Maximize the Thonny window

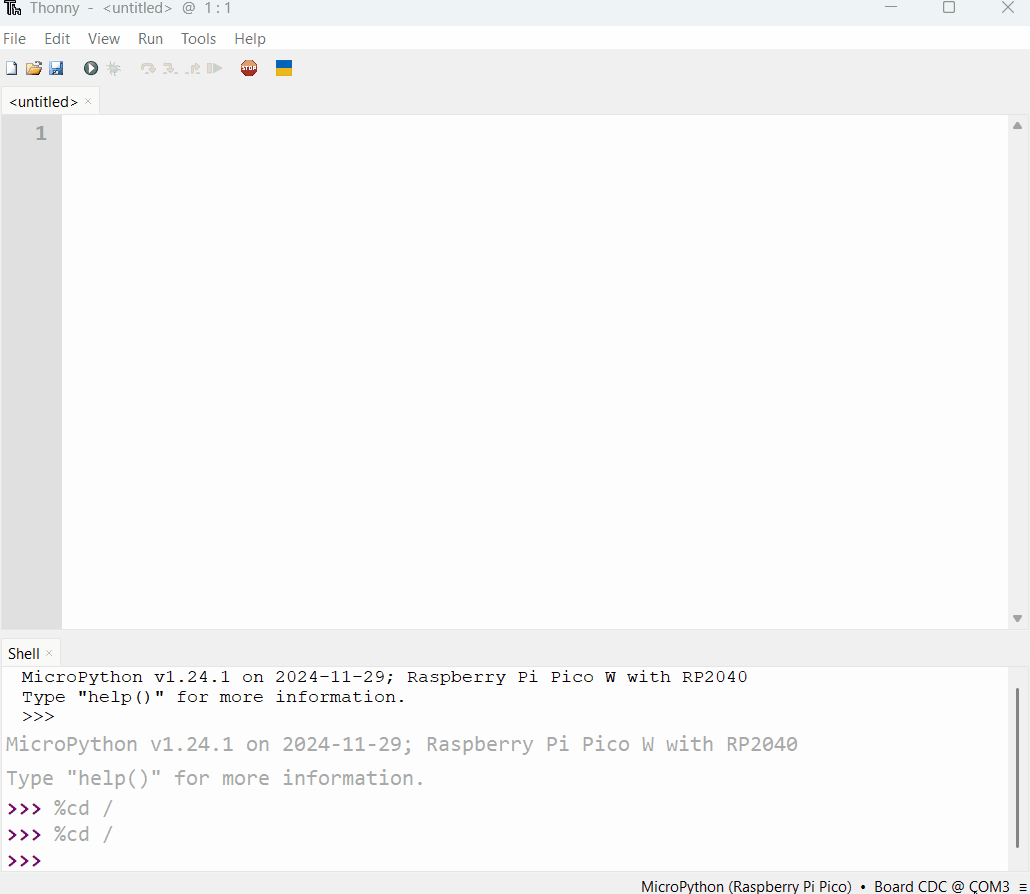point(949,7)
